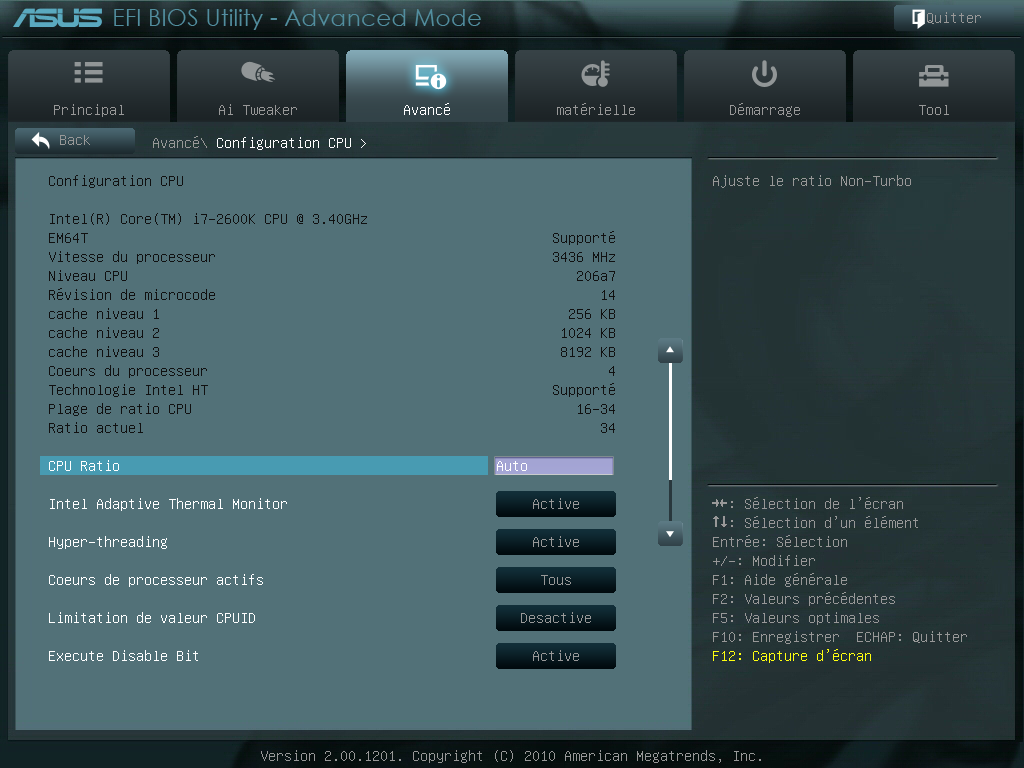This screenshot has height=768, width=1024.
Task: Select Avancé in the breadcrumb path
Action: point(178,142)
